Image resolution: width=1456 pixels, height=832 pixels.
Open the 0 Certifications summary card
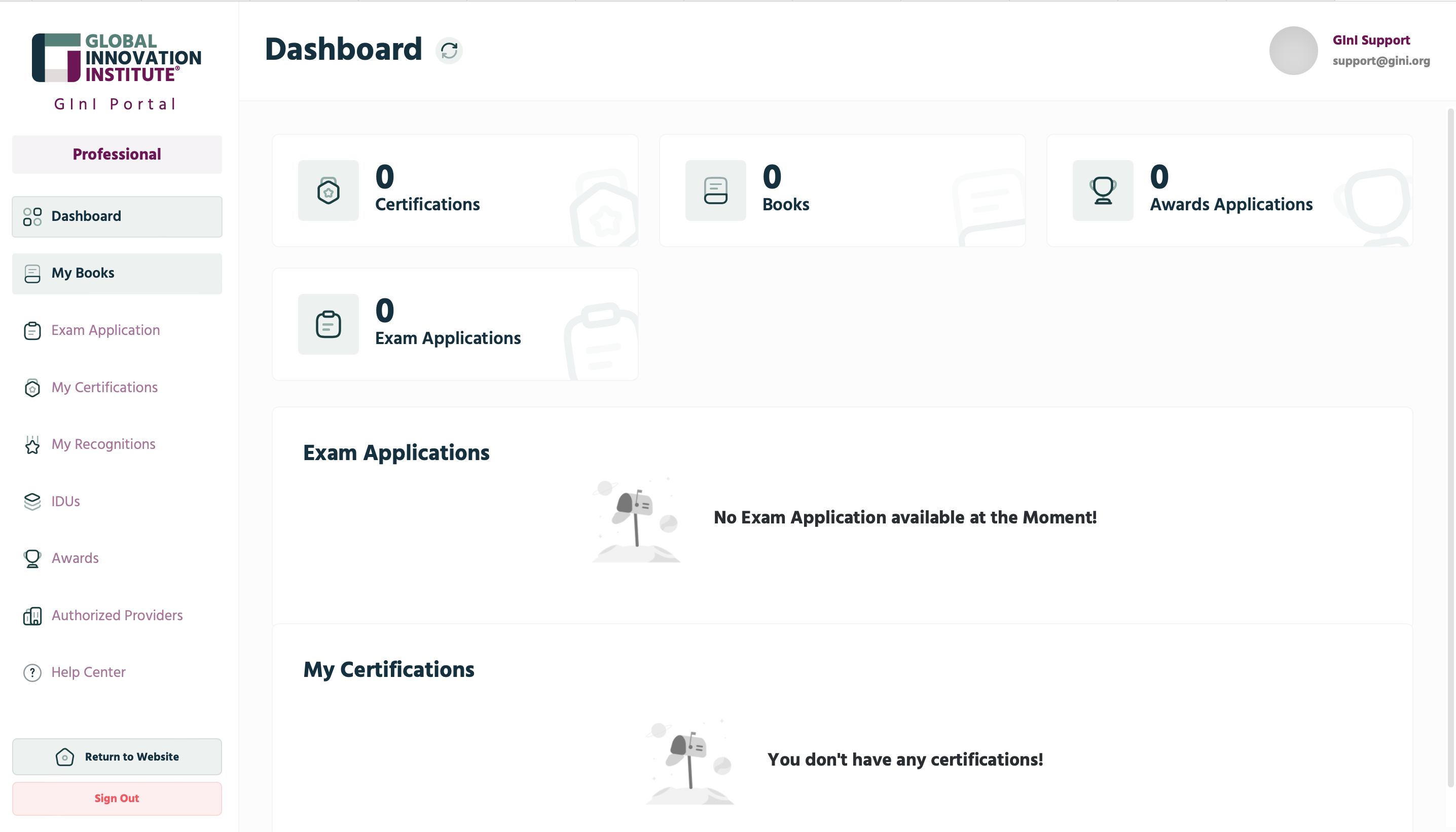[455, 191]
